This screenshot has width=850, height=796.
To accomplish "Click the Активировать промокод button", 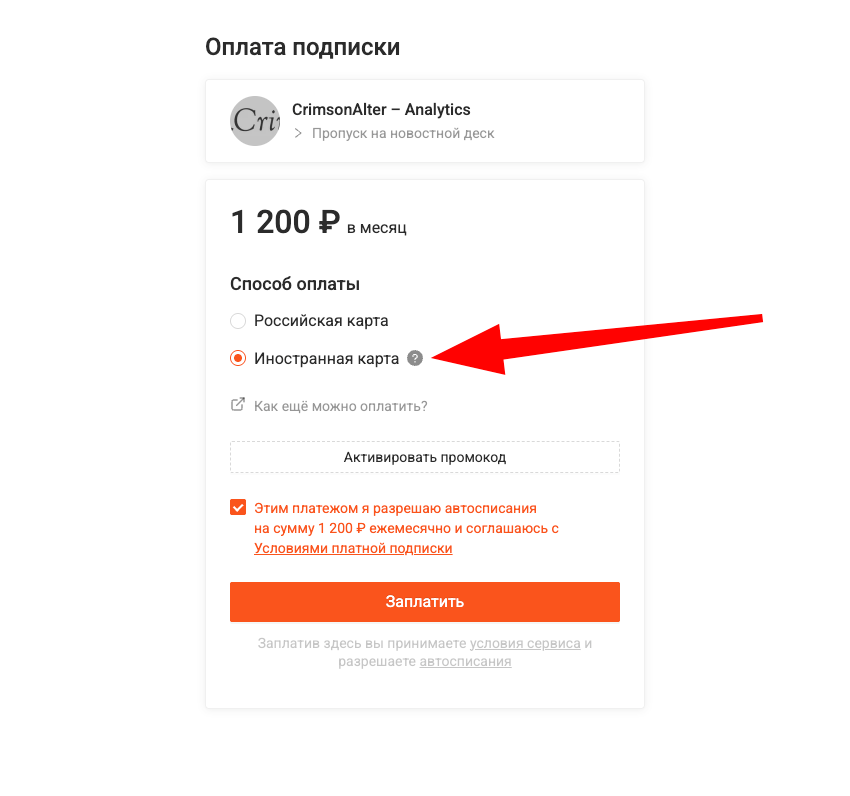I will 425,457.
